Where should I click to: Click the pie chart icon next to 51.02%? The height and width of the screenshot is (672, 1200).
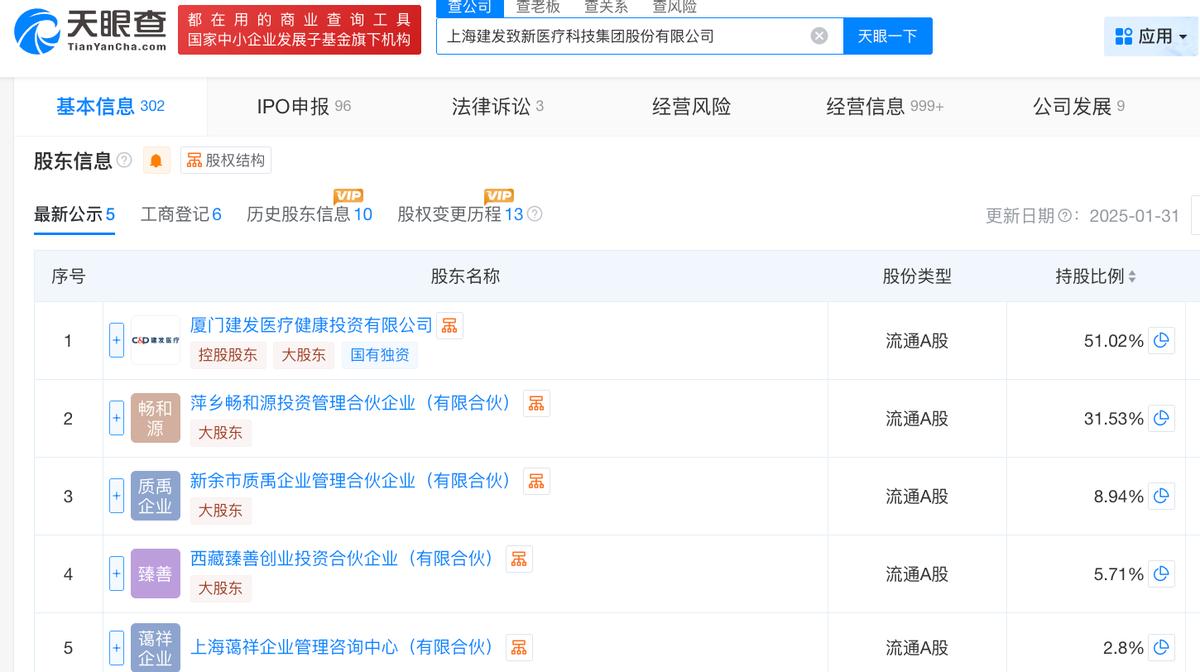tap(1161, 341)
